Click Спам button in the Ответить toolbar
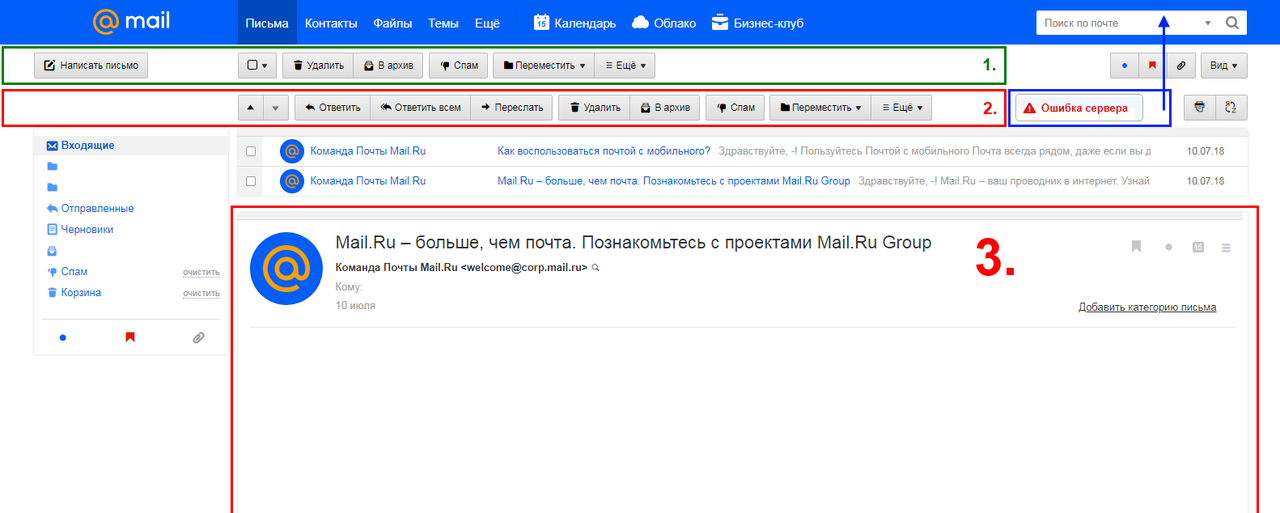The height and width of the screenshot is (513, 1280). (735, 108)
